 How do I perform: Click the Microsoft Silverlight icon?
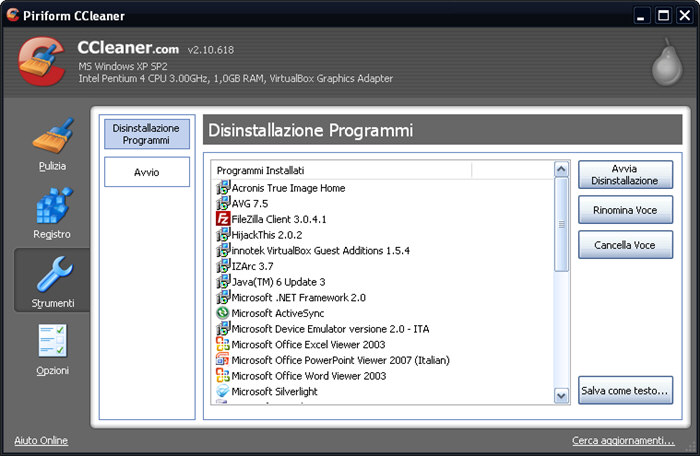pos(222,391)
